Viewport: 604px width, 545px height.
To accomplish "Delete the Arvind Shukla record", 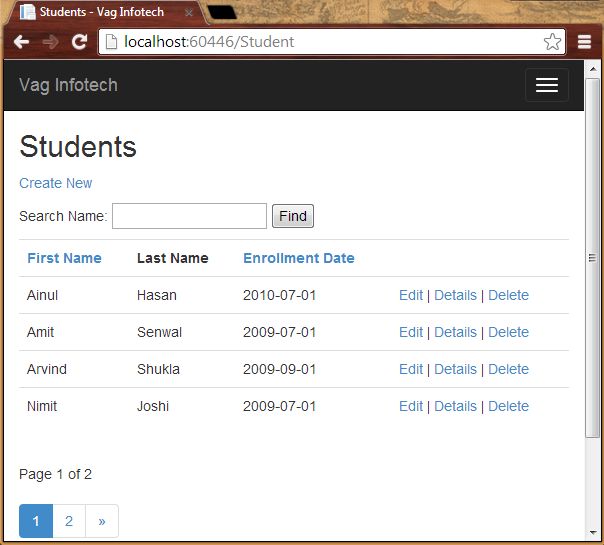I will (508, 369).
